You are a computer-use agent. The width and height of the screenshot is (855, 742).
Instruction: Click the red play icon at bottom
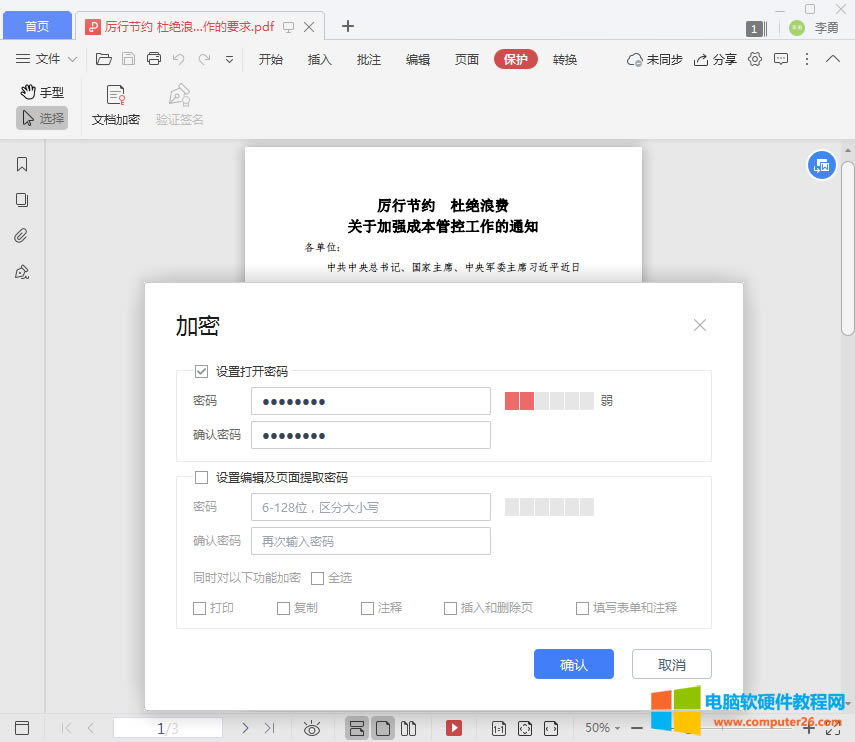point(454,727)
